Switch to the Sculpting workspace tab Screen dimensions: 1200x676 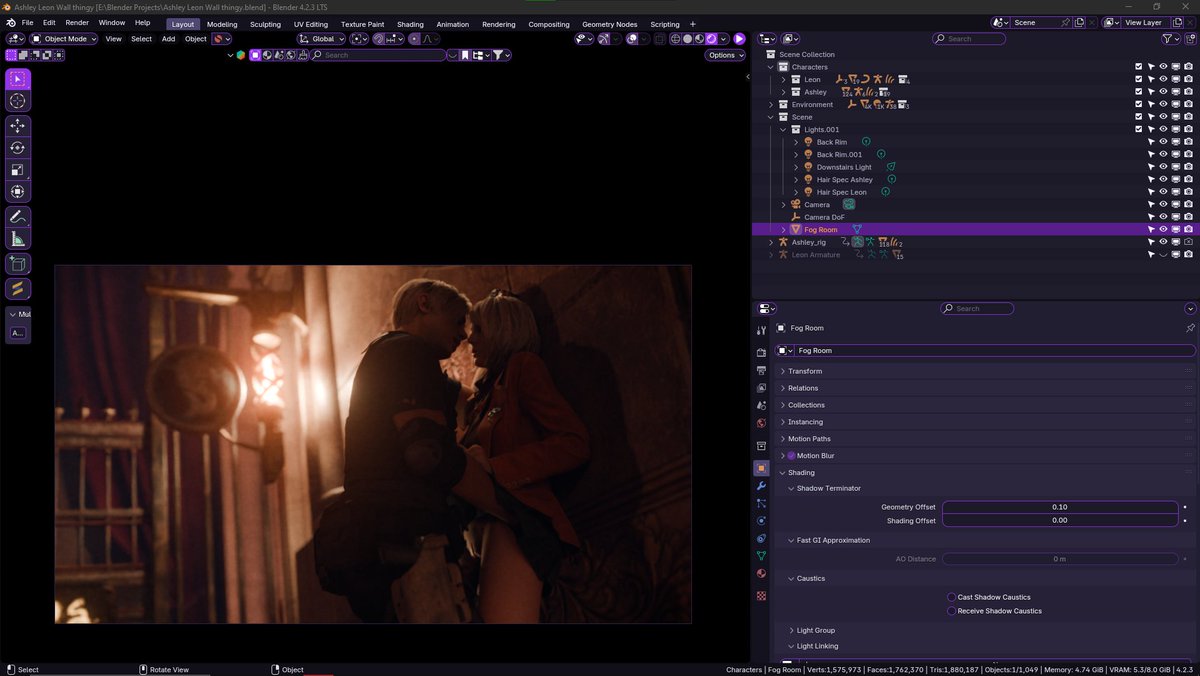(x=265, y=24)
